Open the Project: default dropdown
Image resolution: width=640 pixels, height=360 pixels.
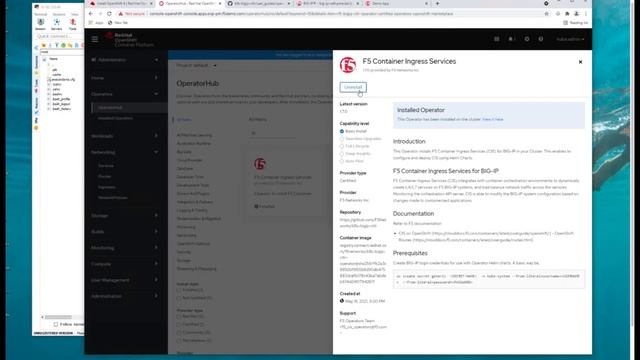tap(196, 65)
